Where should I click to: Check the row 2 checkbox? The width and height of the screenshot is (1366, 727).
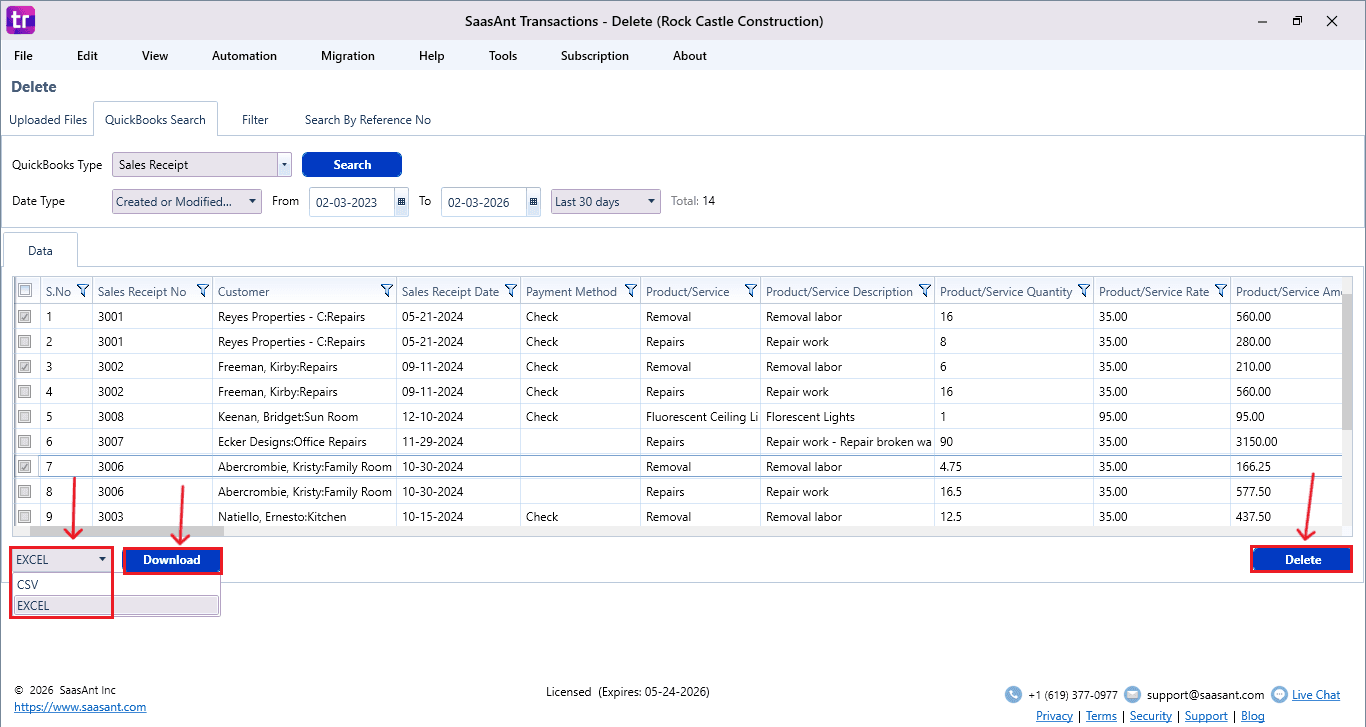[x=26, y=342]
